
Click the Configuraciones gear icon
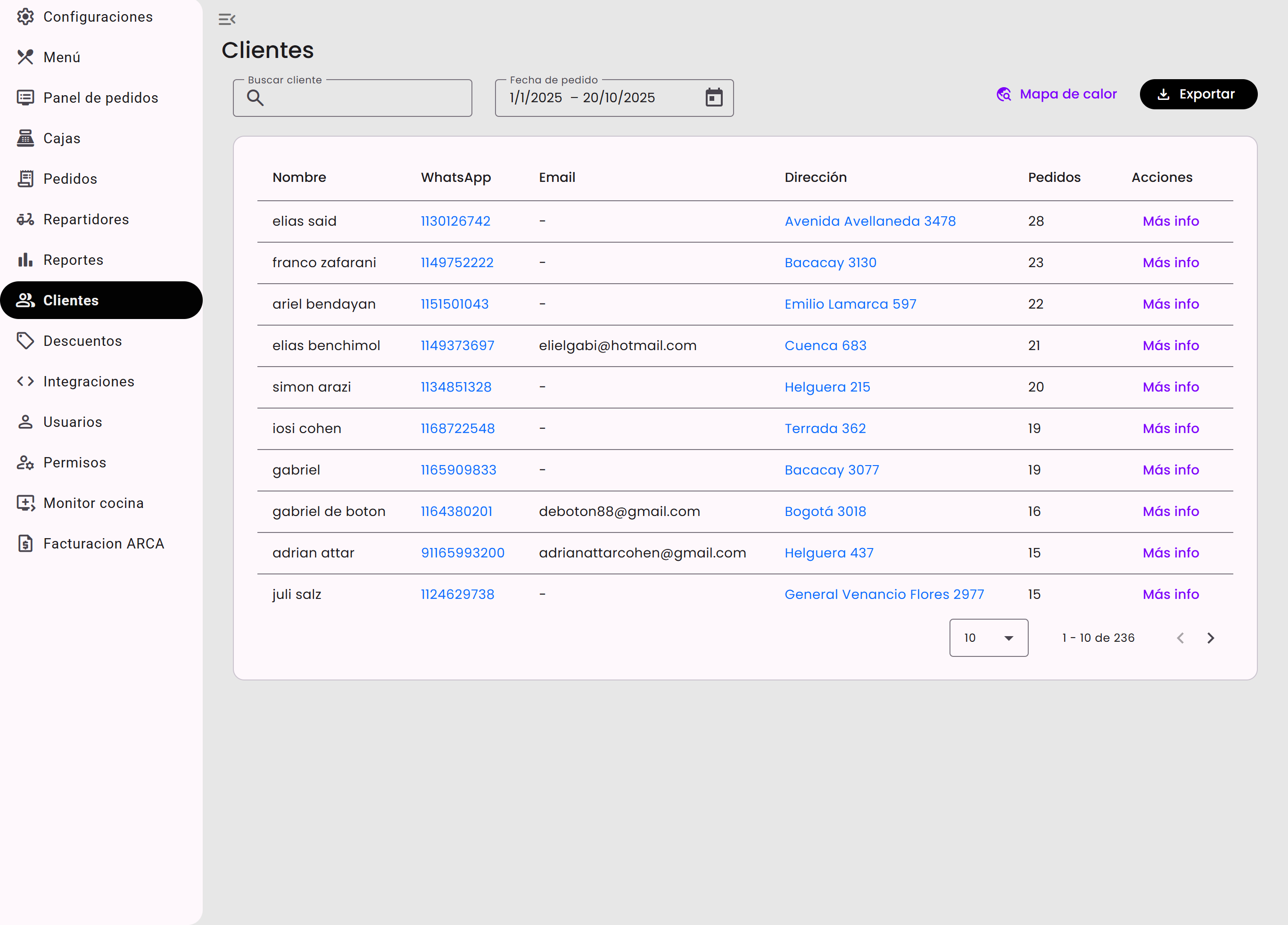click(25, 17)
